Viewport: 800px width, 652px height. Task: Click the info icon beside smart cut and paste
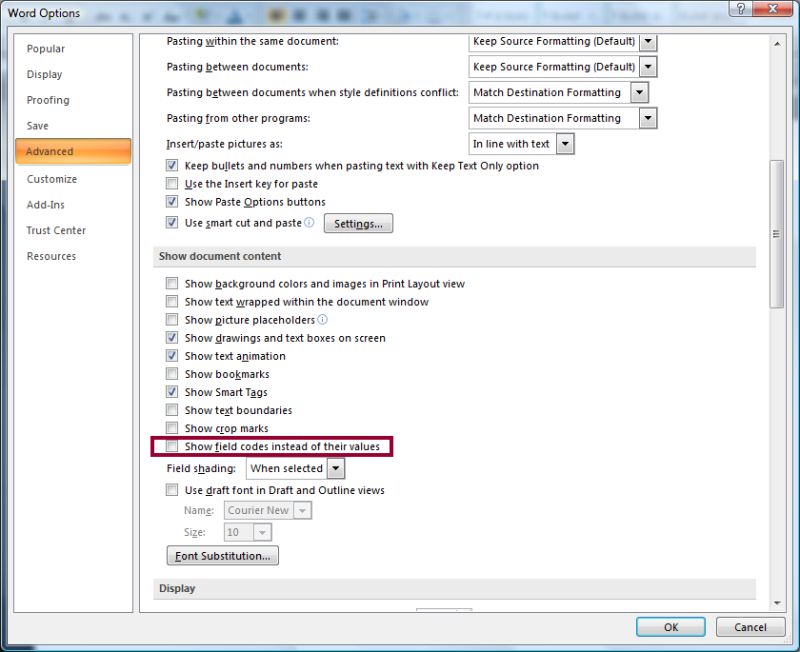(309, 222)
